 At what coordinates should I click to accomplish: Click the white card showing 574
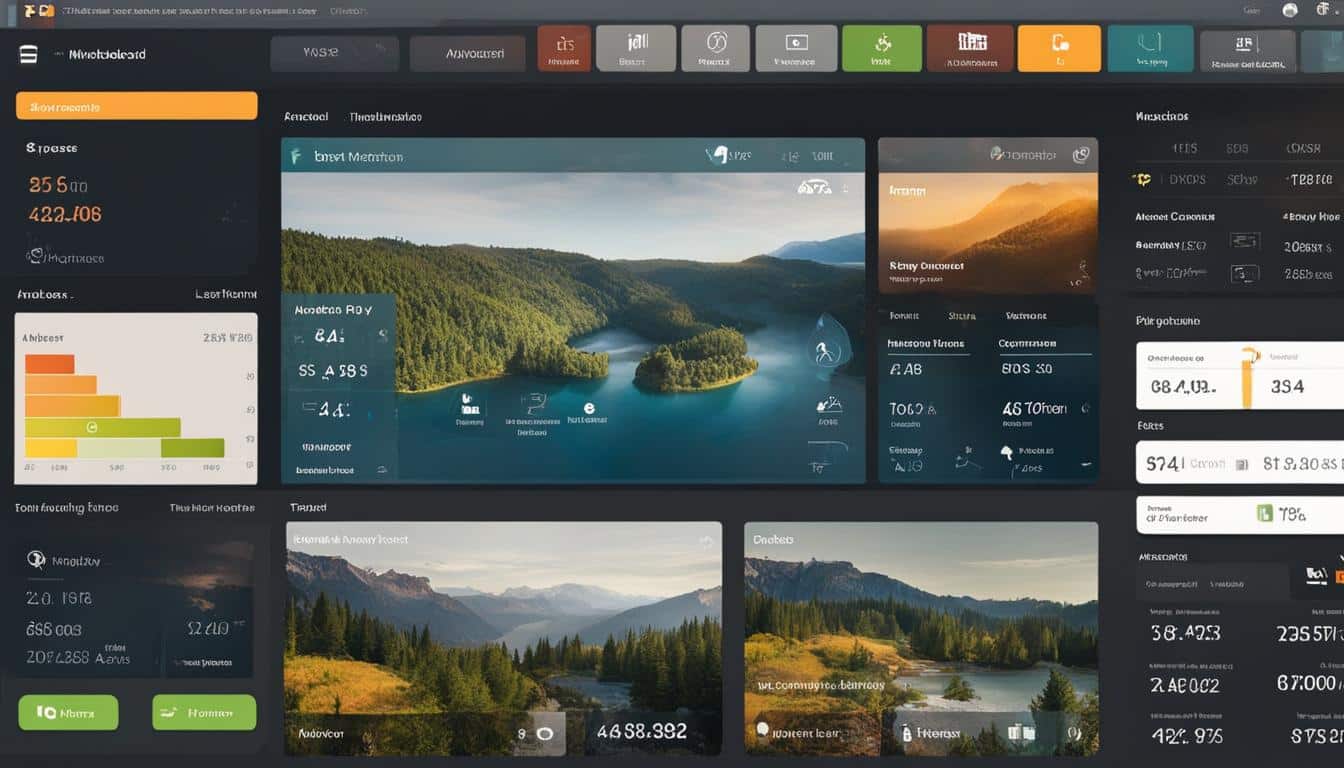click(x=1240, y=463)
